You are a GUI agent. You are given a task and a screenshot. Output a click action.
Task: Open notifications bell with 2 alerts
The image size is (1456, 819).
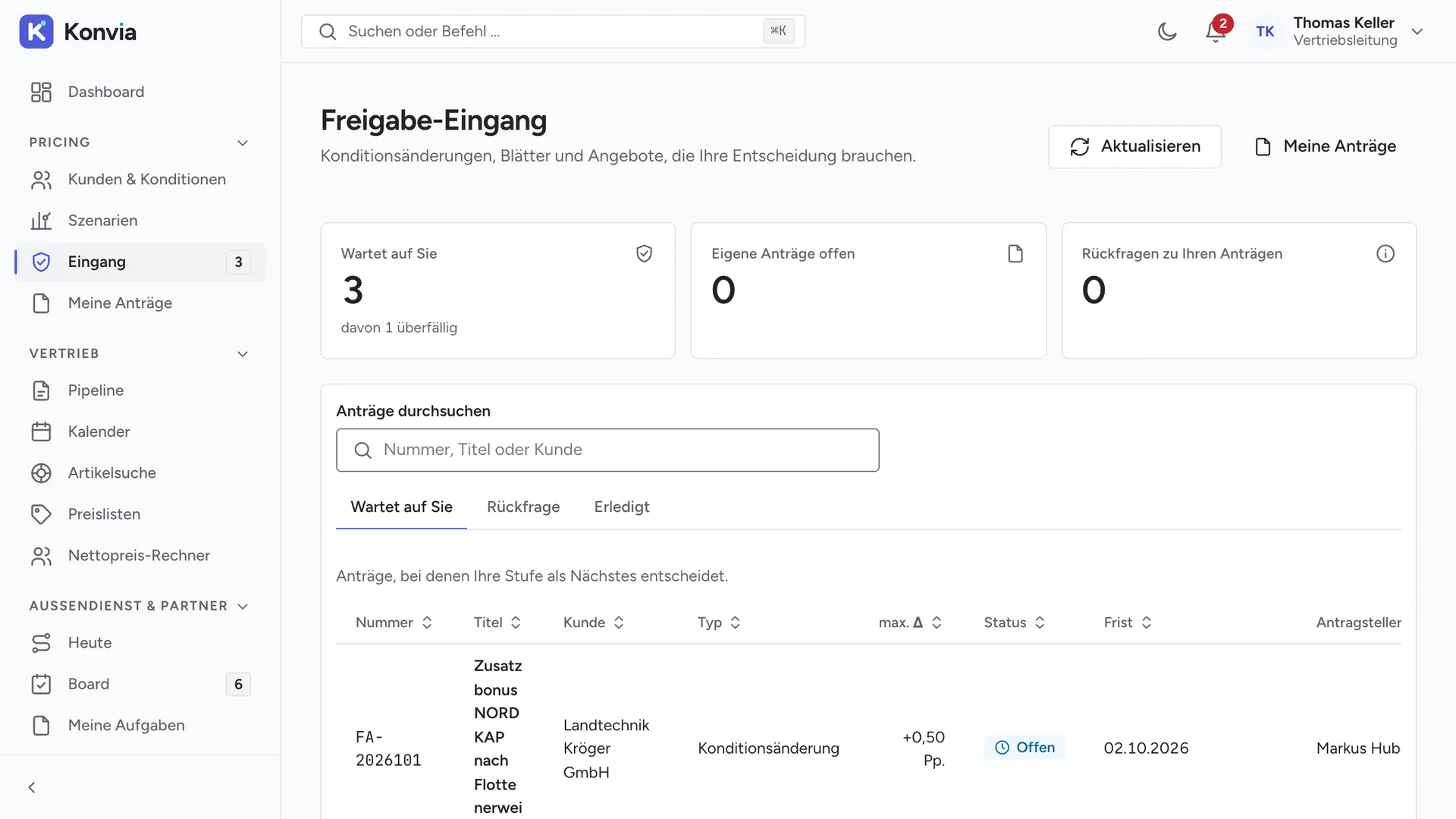(1216, 31)
